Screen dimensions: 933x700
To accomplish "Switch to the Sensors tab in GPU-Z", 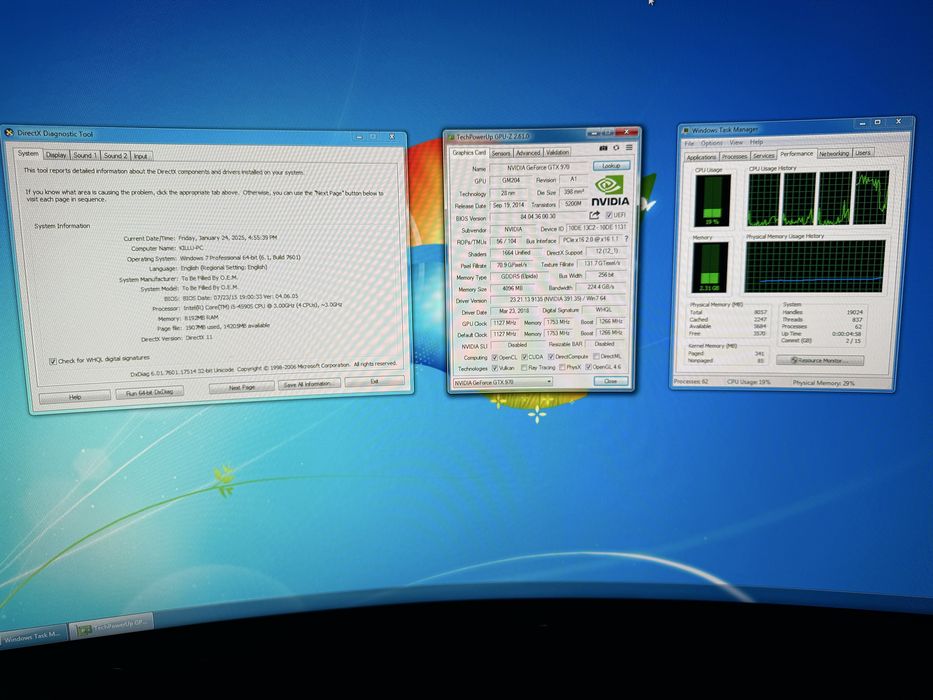I will (501, 153).
